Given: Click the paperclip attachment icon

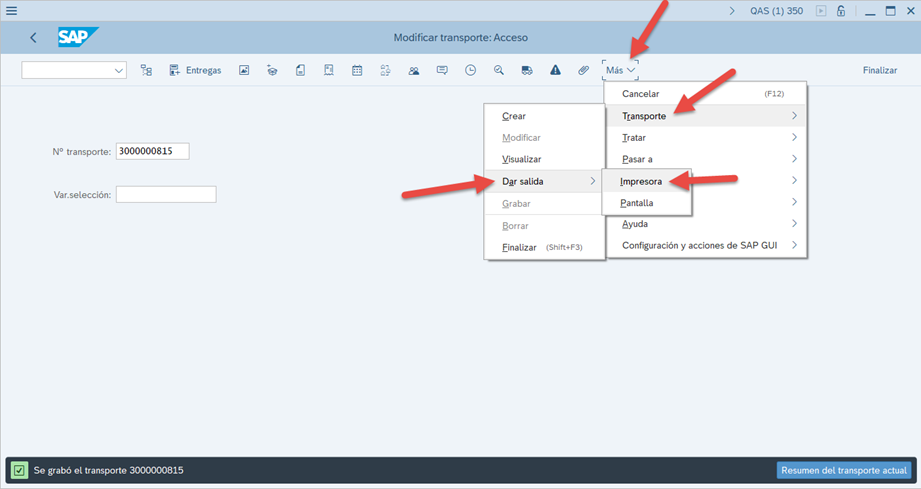Looking at the screenshot, I should [584, 70].
